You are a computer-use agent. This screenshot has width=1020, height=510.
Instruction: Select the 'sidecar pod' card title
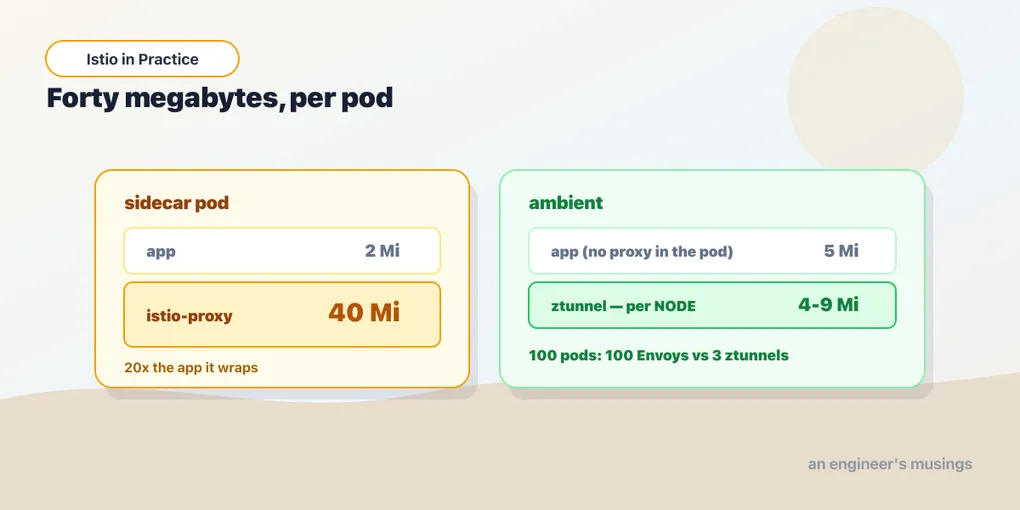tap(176, 203)
